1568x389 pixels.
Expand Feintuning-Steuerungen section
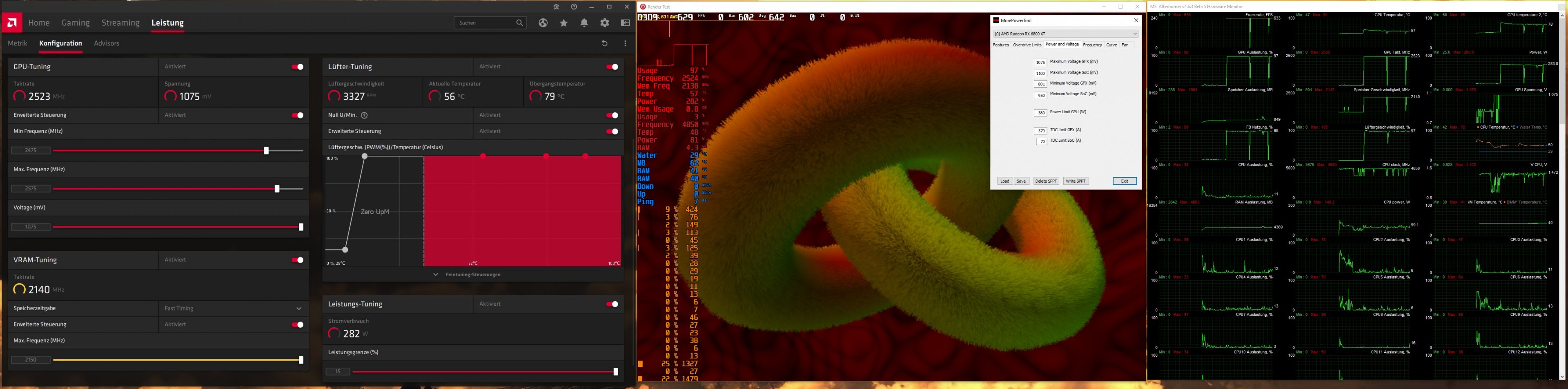point(473,275)
